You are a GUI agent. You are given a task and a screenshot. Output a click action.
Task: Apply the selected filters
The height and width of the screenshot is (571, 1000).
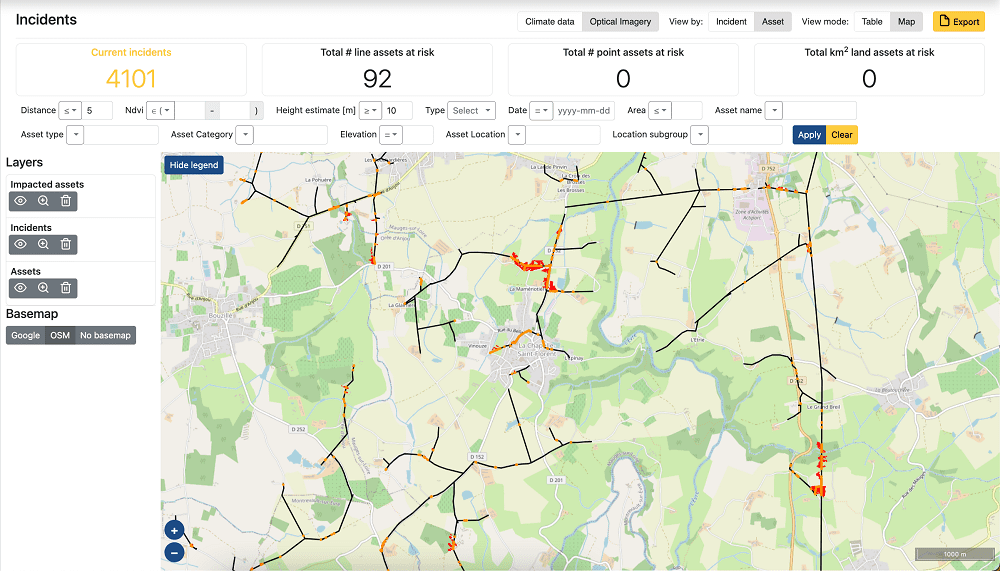809,135
